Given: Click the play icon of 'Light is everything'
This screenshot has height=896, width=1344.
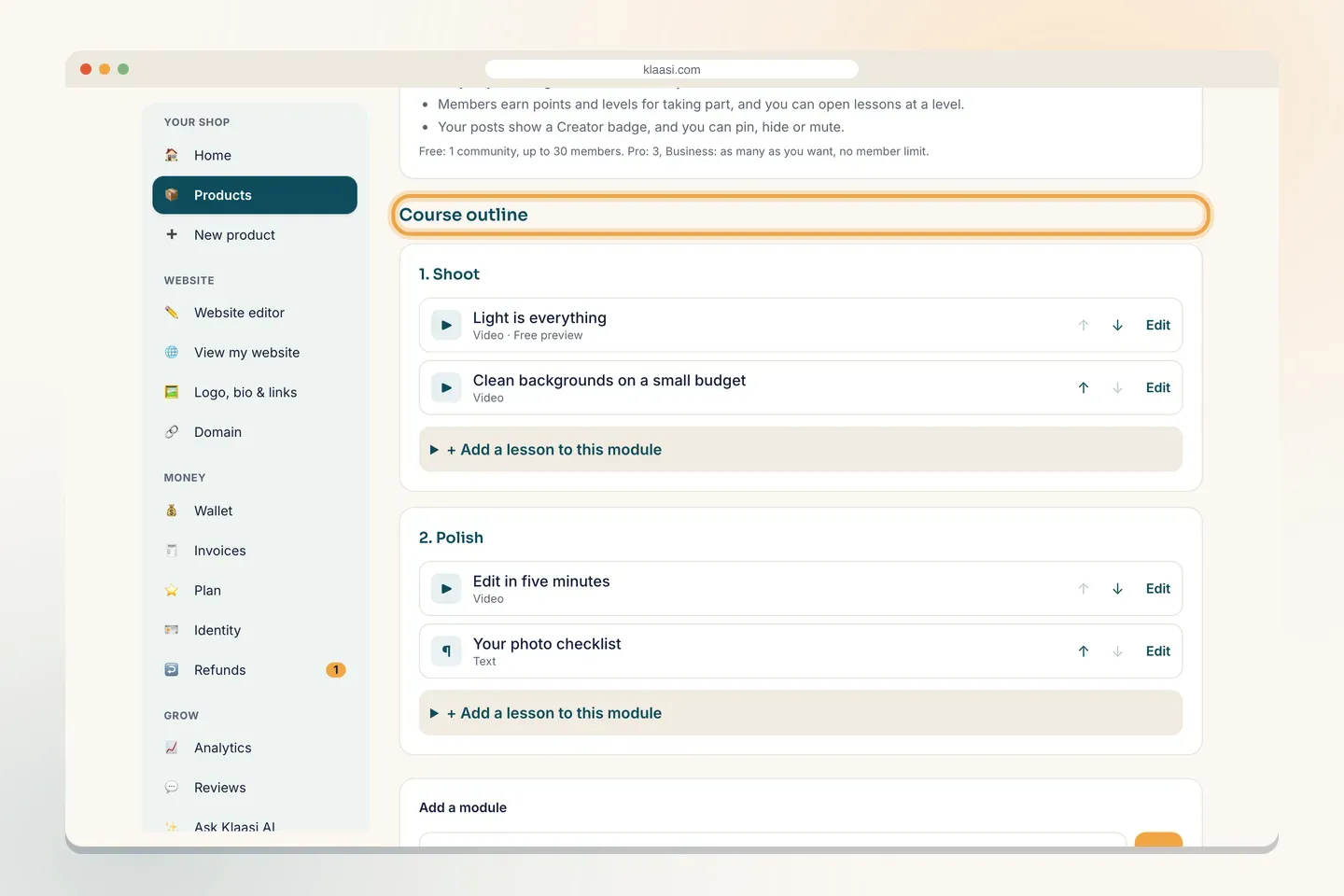Looking at the screenshot, I should tap(446, 325).
